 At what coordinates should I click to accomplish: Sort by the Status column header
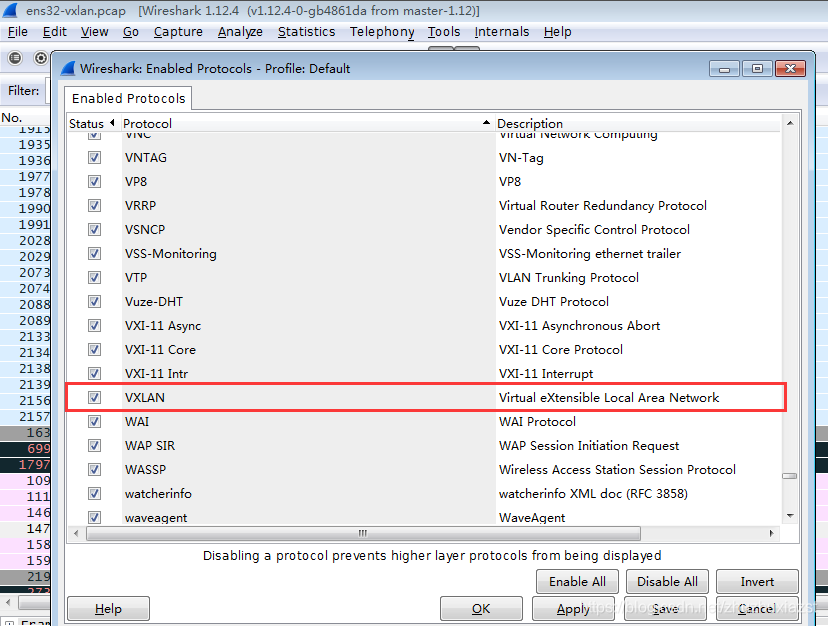tap(93, 123)
